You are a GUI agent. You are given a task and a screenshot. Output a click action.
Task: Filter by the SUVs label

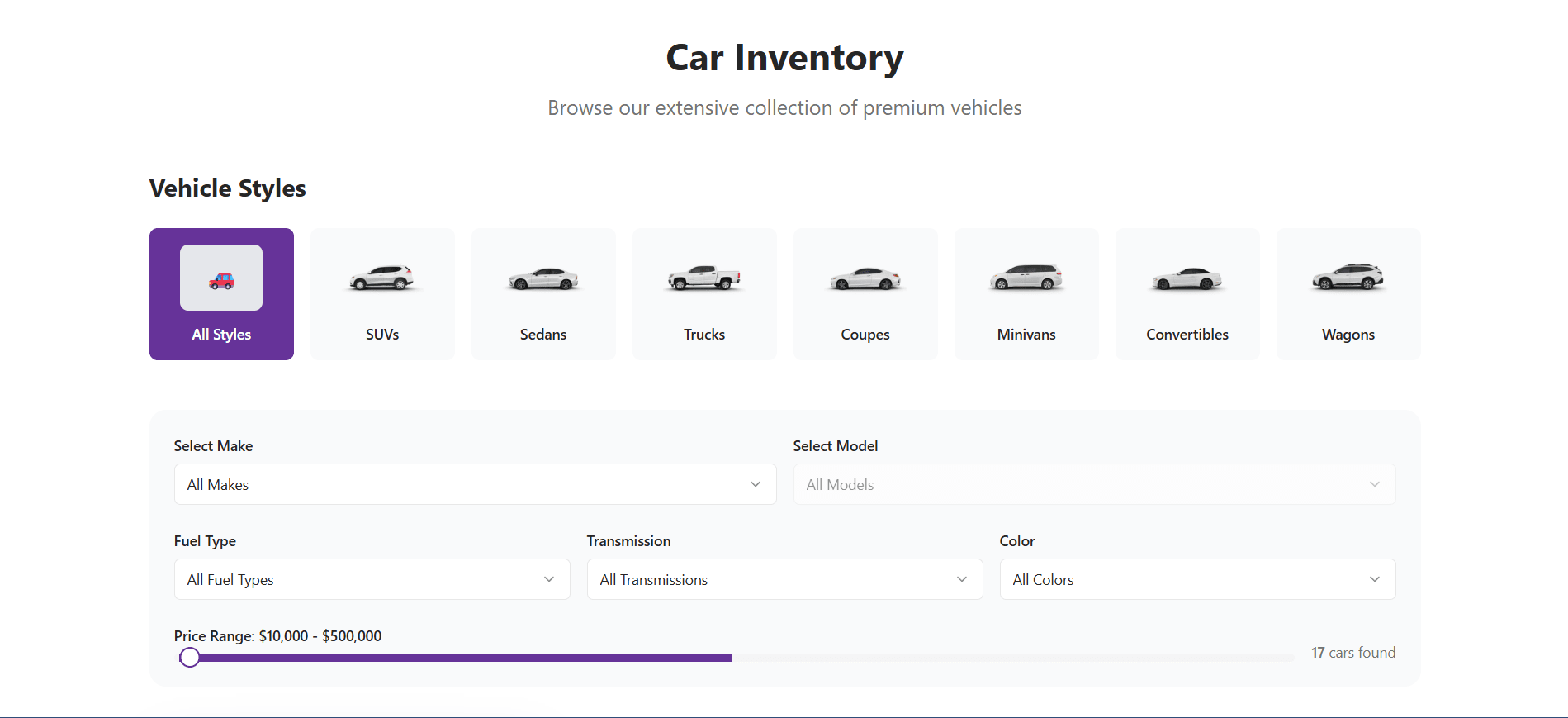pyautogui.click(x=382, y=335)
